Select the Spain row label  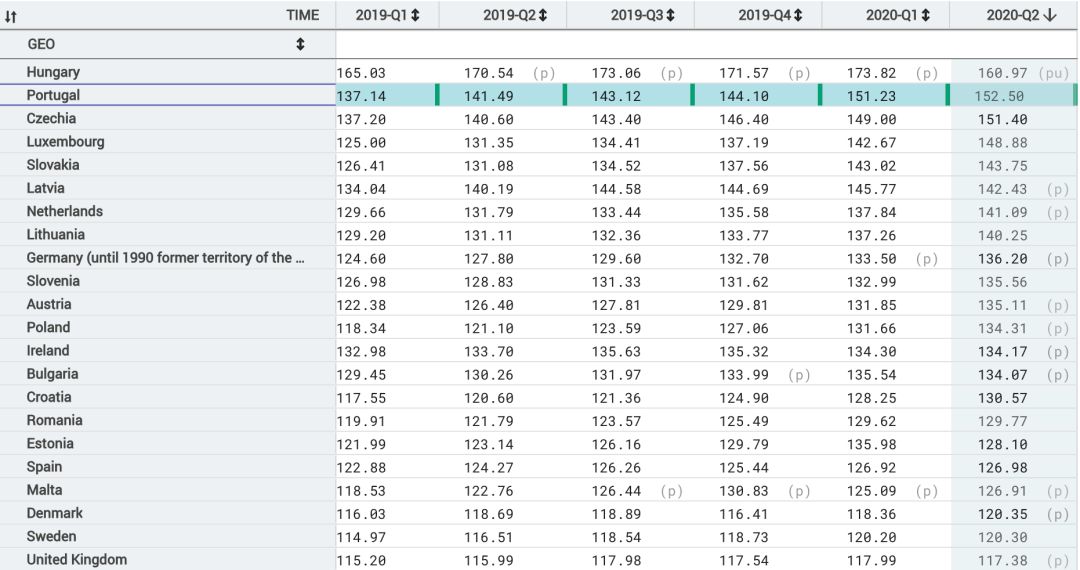[x=44, y=467]
